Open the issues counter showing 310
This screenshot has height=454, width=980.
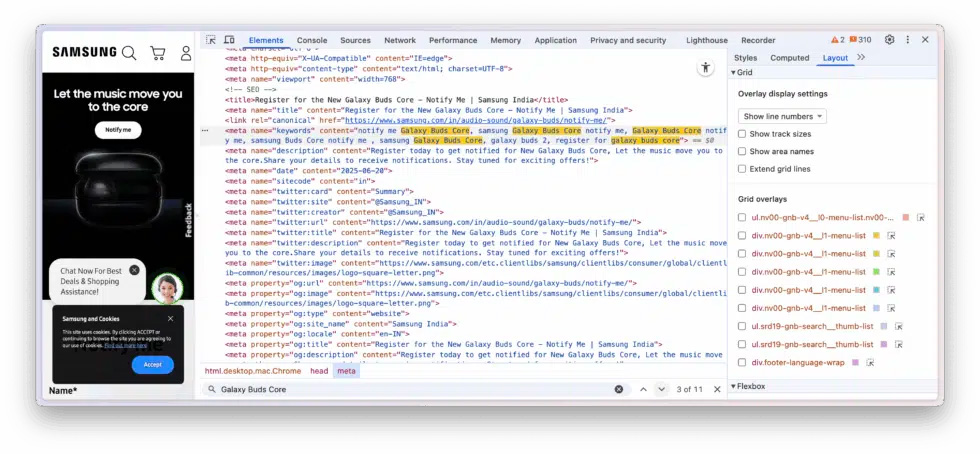(x=861, y=39)
